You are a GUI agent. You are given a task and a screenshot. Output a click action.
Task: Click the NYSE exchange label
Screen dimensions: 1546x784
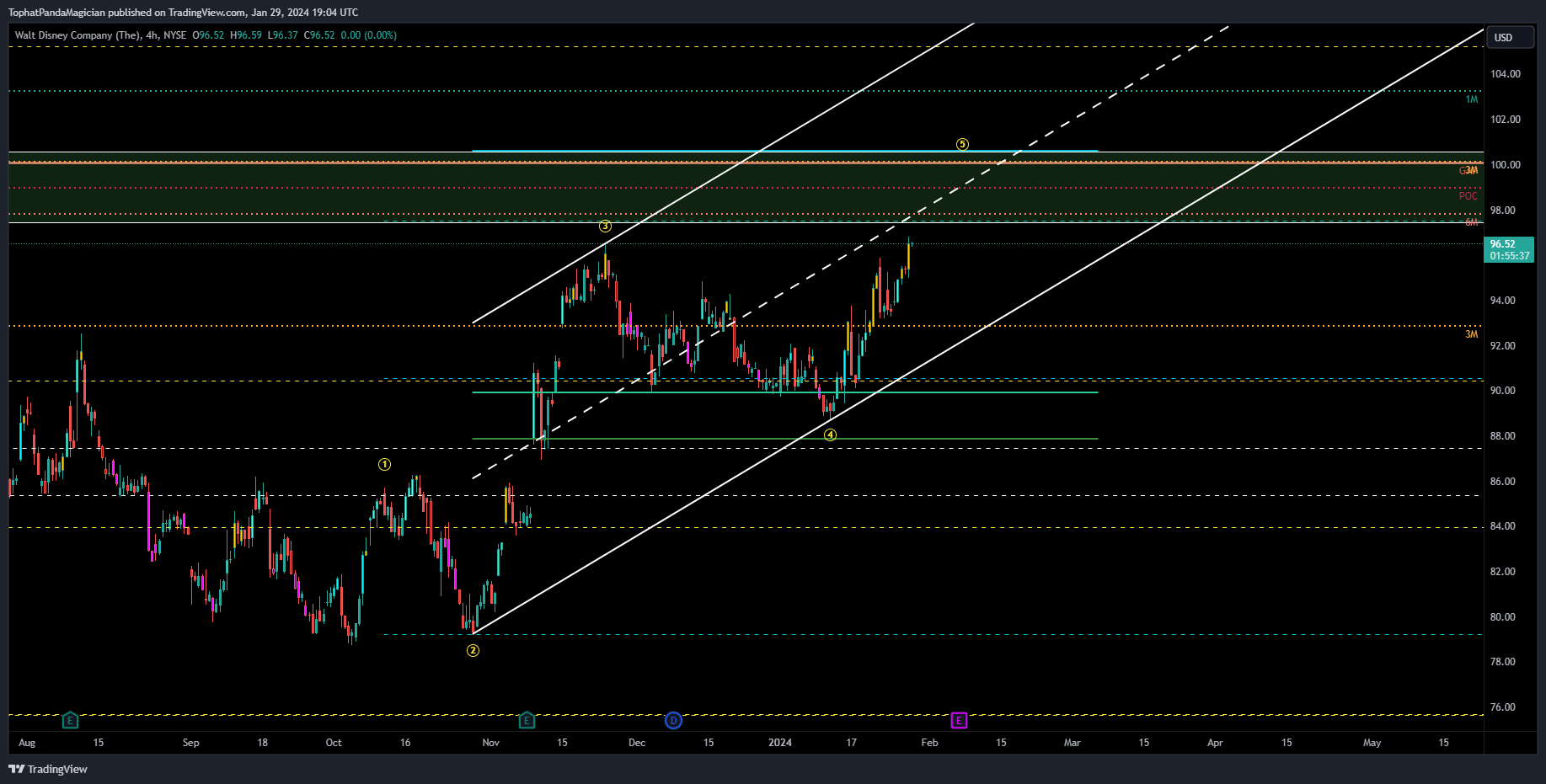coord(175,35)
